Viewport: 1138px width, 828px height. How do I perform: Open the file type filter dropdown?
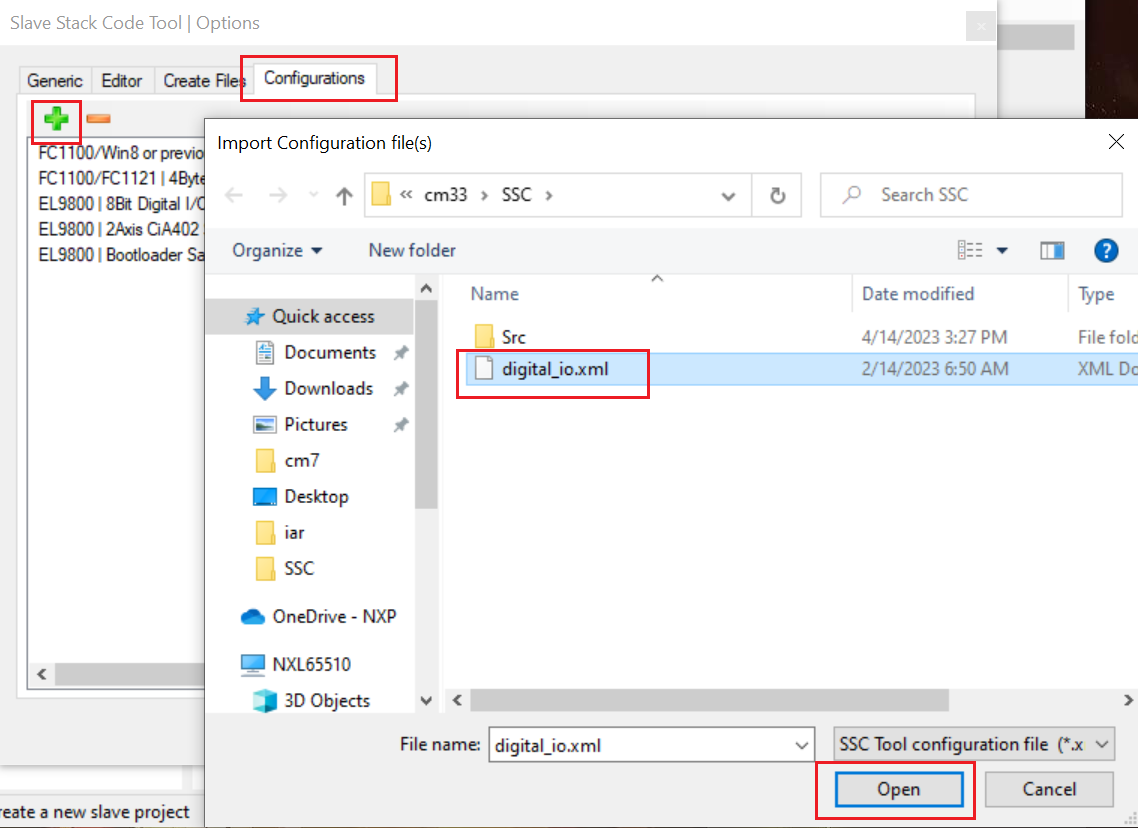point(974,744)
